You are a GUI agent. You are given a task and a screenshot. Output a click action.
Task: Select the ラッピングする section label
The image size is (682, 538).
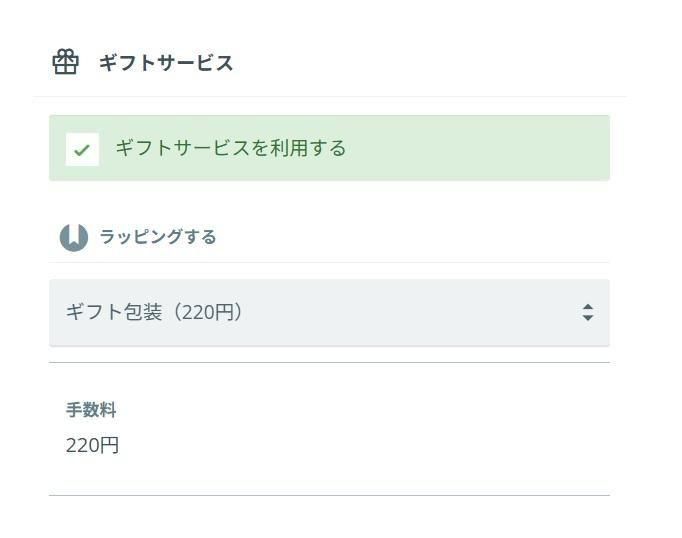158,237
